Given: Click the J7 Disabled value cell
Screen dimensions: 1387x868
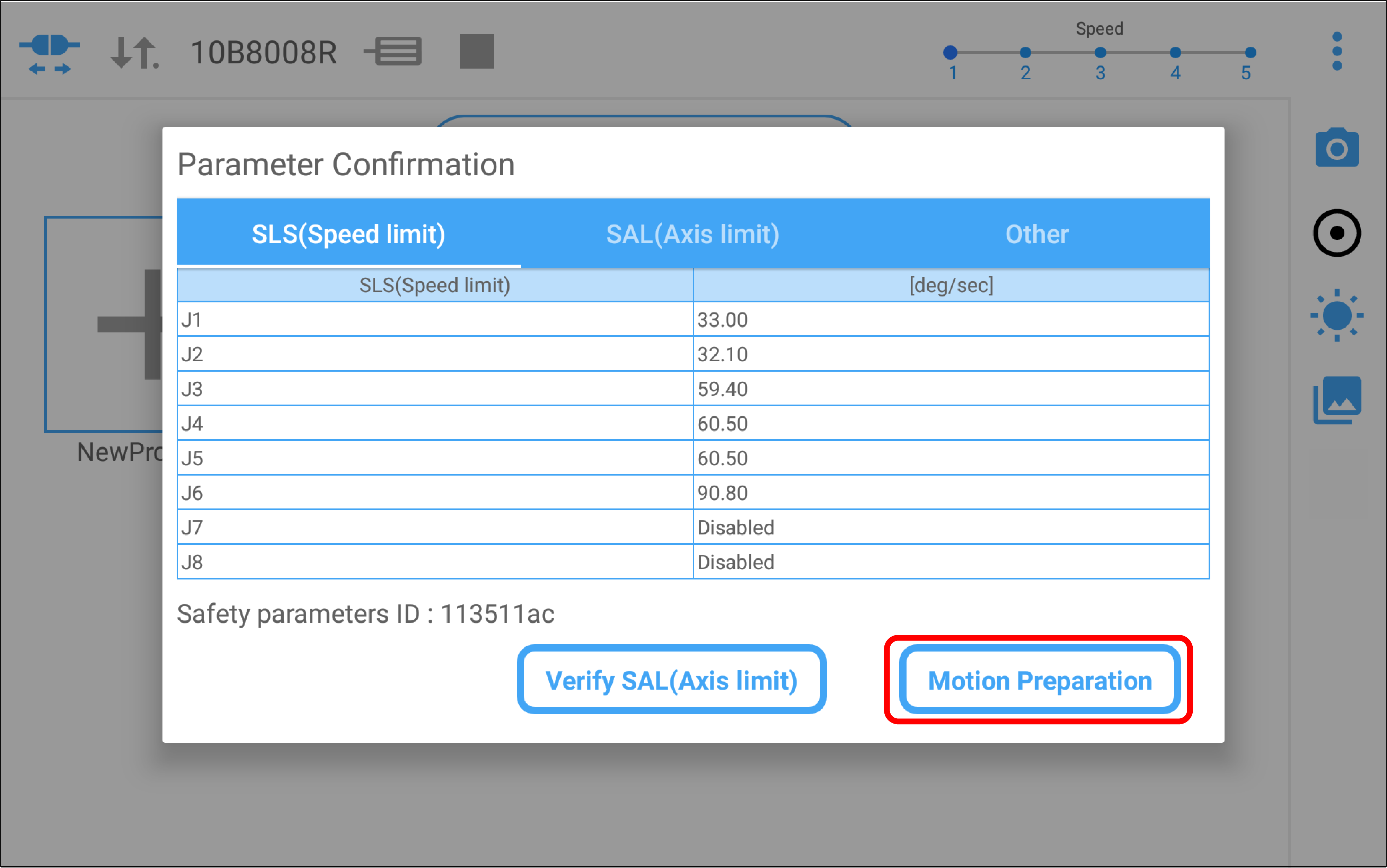Looking at the screenshot, I should [950, 527].
